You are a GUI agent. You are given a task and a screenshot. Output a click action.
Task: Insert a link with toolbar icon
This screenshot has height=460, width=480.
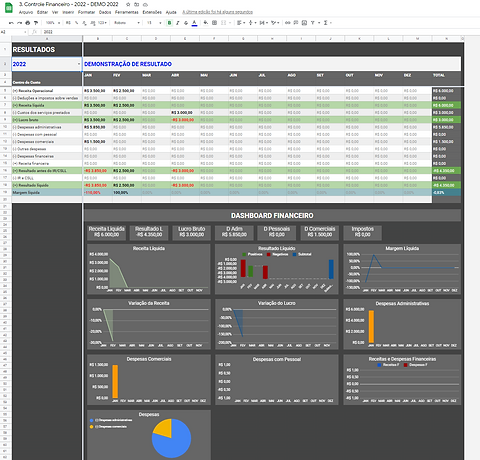[x=288, y=23]
